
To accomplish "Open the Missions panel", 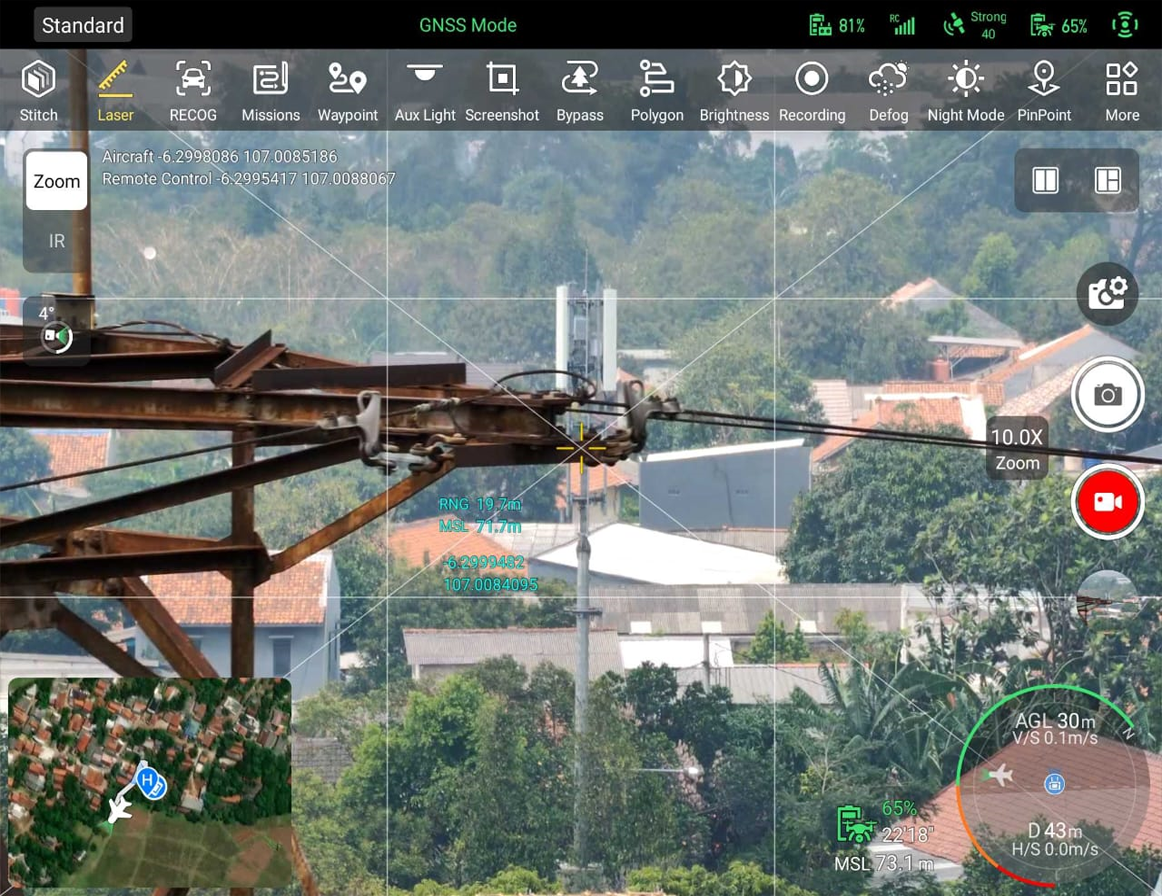I will pyautogui.click(x=270, y=90).
